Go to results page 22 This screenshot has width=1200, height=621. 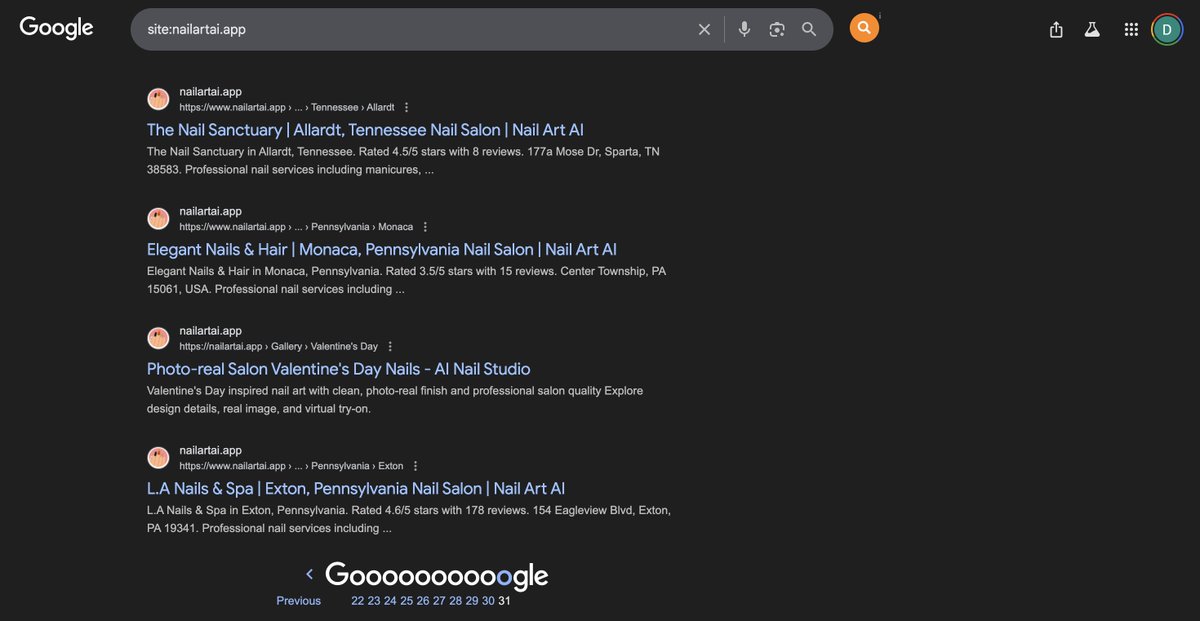pos(358,601)
